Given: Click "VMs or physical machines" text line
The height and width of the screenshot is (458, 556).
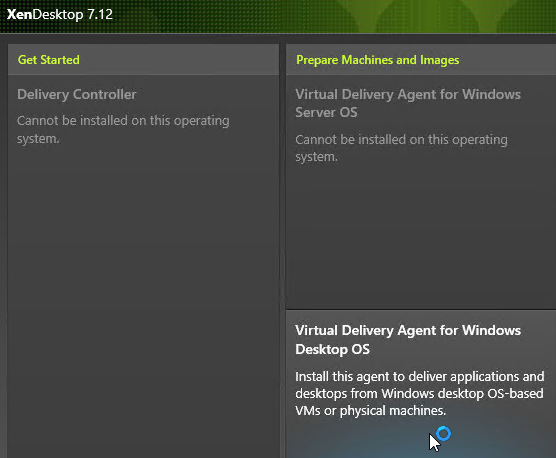Looking at the screenshot, I should click(371, 410).
